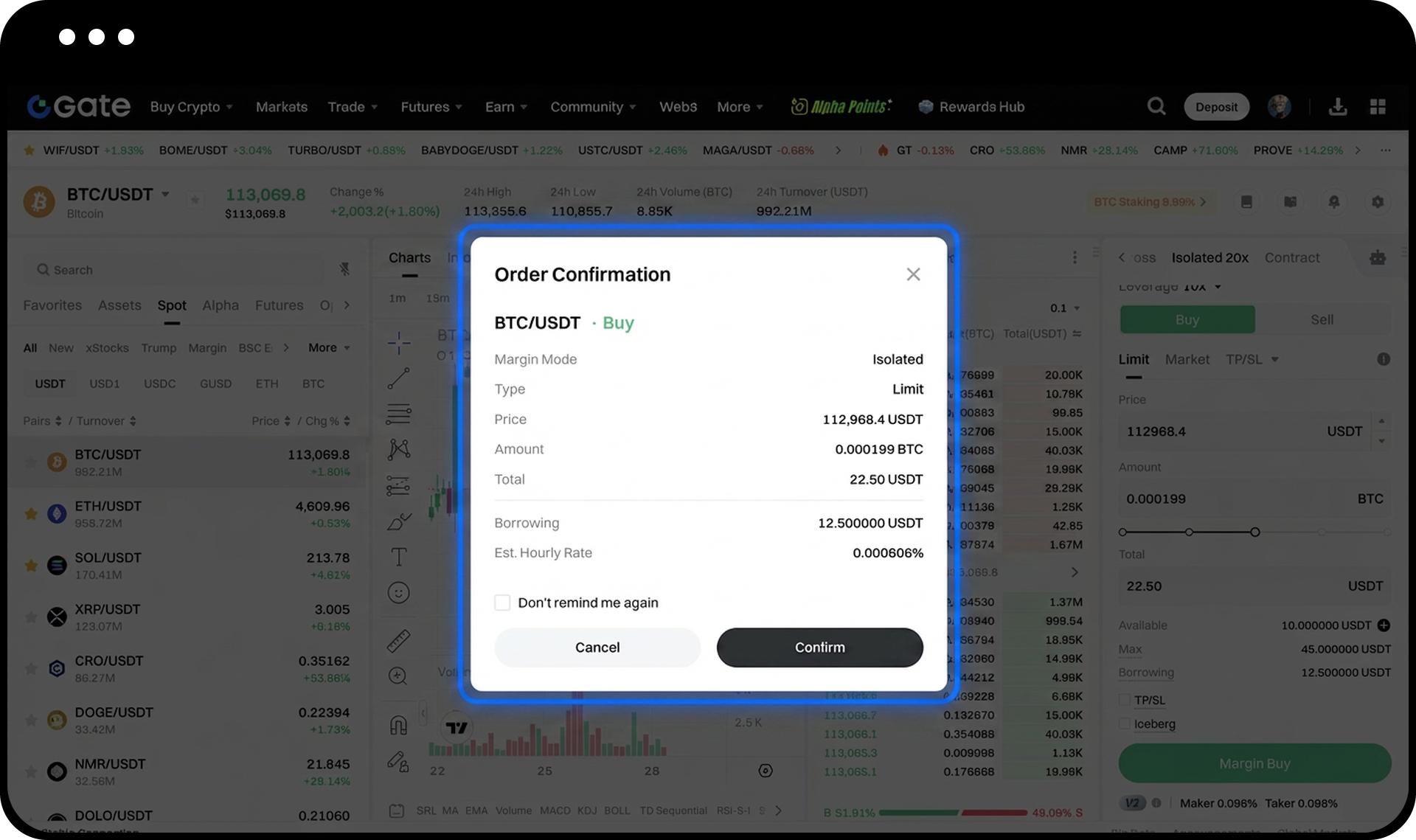Click the ruler measure tool

point(398,640)
